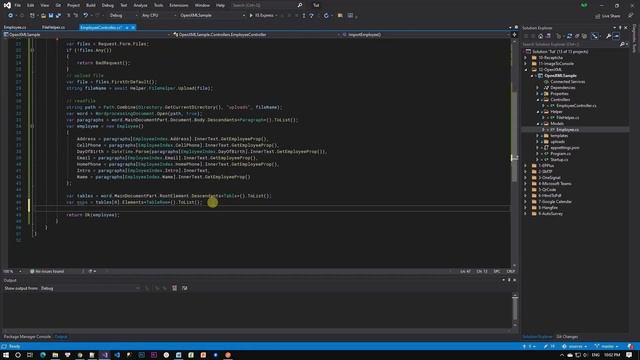The image size is (640, 360).
Task: Open the Package Manager Console tab
Action: 27,337
